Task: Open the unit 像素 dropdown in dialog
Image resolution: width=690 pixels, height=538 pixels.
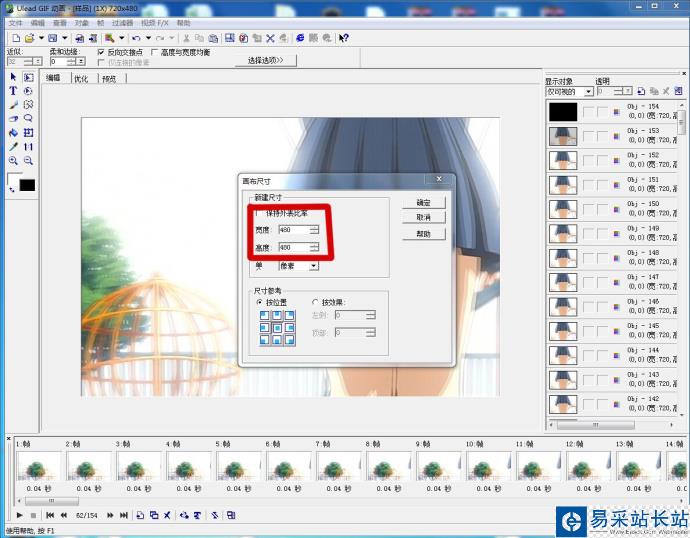Action: (313, 266)
